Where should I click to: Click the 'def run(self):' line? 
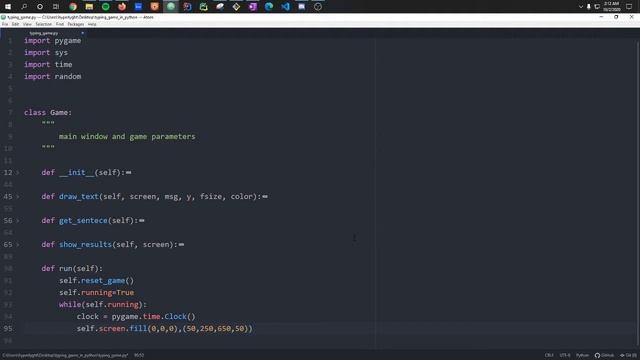[72, 269]
